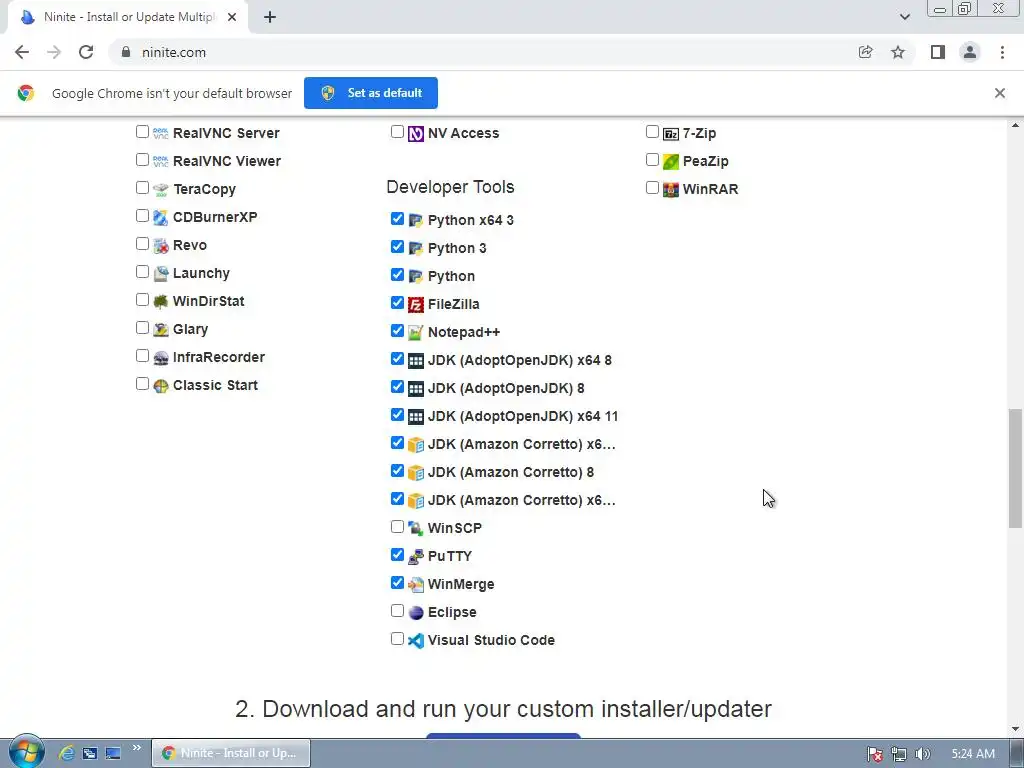
Task: Click the 7-Zip icon
Action: [x=671, y=134]
